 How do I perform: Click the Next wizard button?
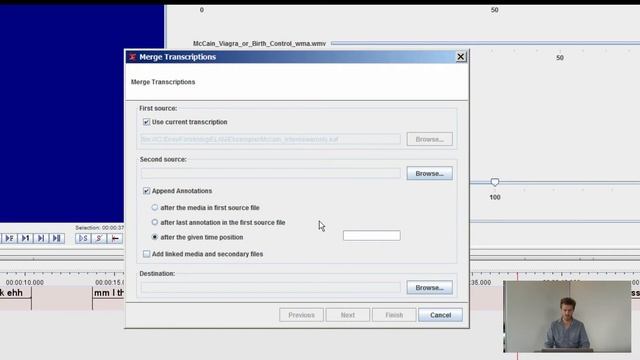(348, 315)
